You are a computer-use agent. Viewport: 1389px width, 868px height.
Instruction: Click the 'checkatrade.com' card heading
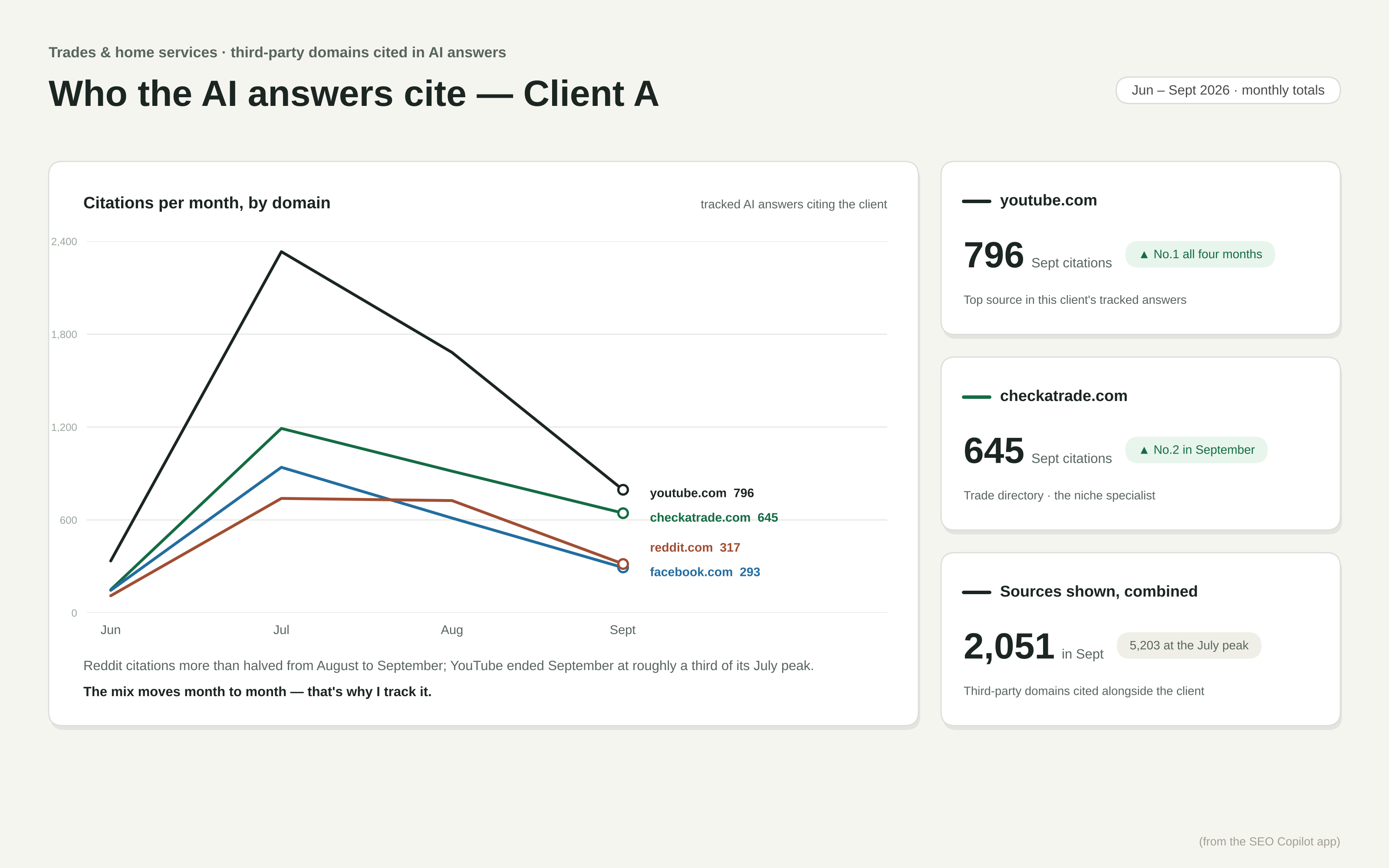click(1063, 396)
